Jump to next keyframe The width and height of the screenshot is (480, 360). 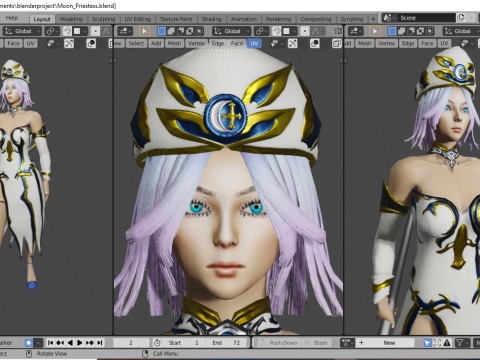[x=90, y=343]
